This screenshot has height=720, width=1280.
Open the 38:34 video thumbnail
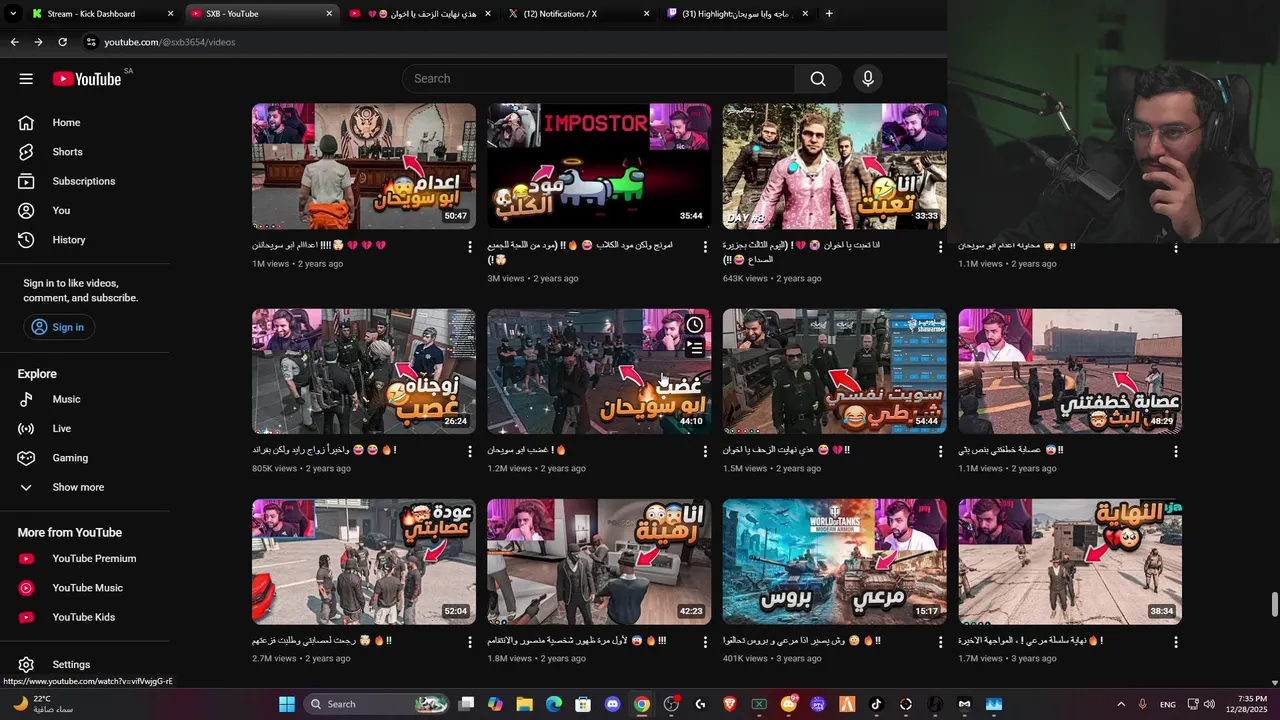(x=1070, y=562)
